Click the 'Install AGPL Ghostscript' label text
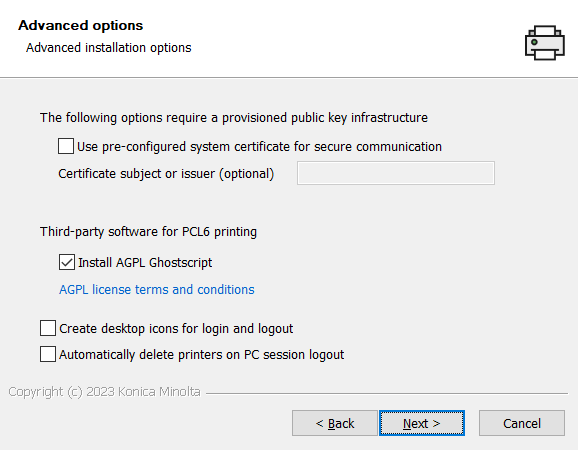The width and height of the screenshot is (578, 450). [145, 263]
